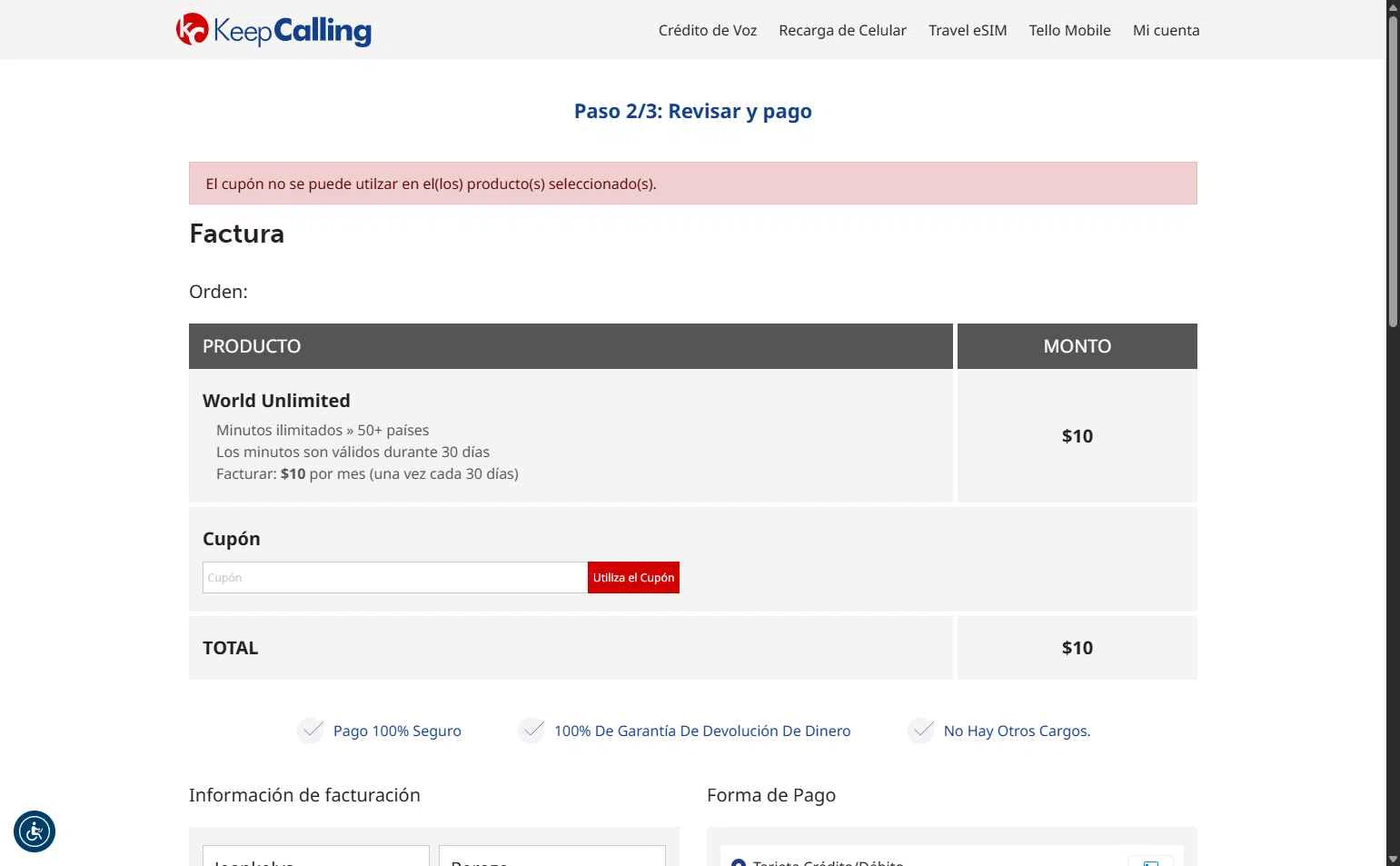Screen dimensions: 1400x866
Task: Click the World Unlimited product name
Action: point(276,401)
